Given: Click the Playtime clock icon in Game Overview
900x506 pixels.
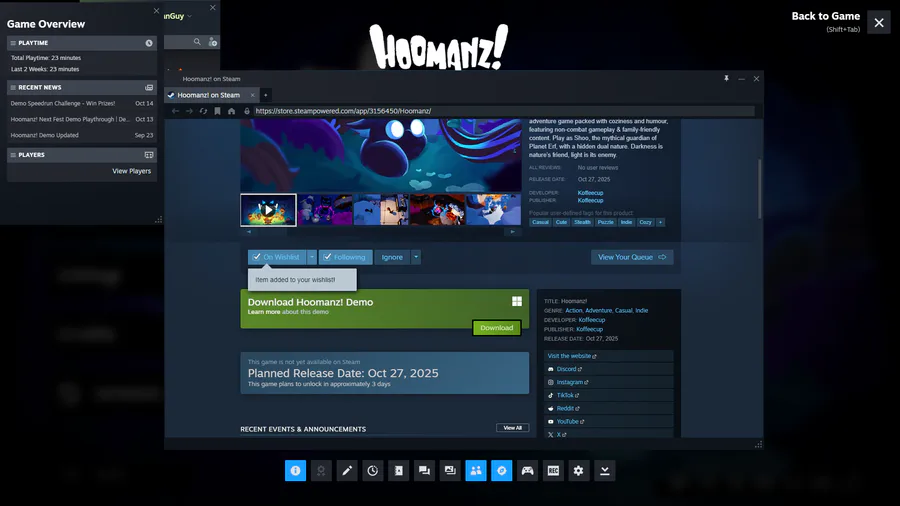Looking at the screenshot, I should coord(149,43).
